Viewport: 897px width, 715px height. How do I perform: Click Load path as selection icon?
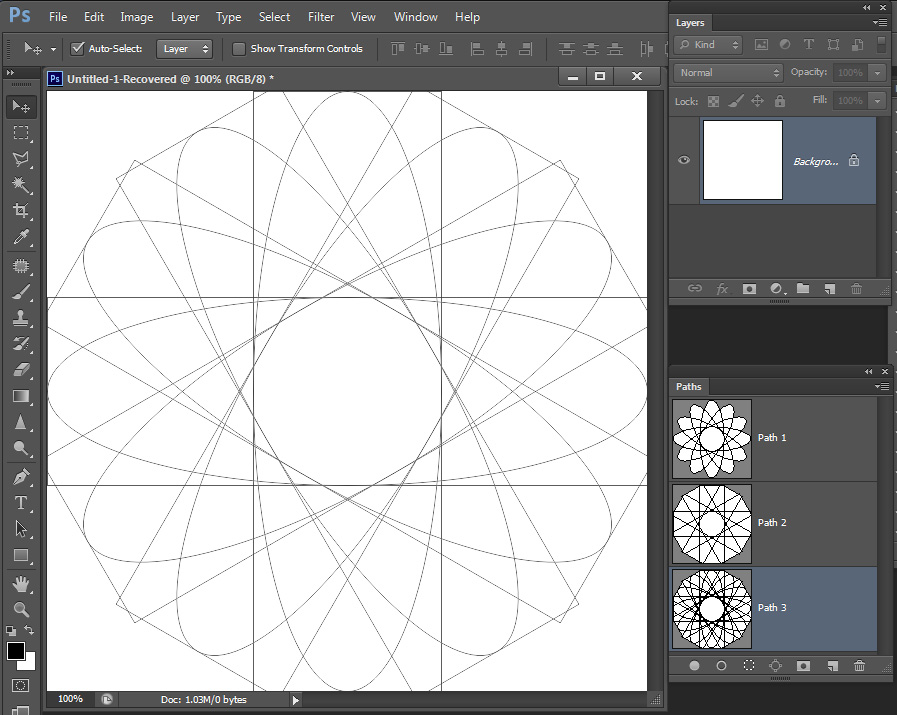tap(748, 666)
